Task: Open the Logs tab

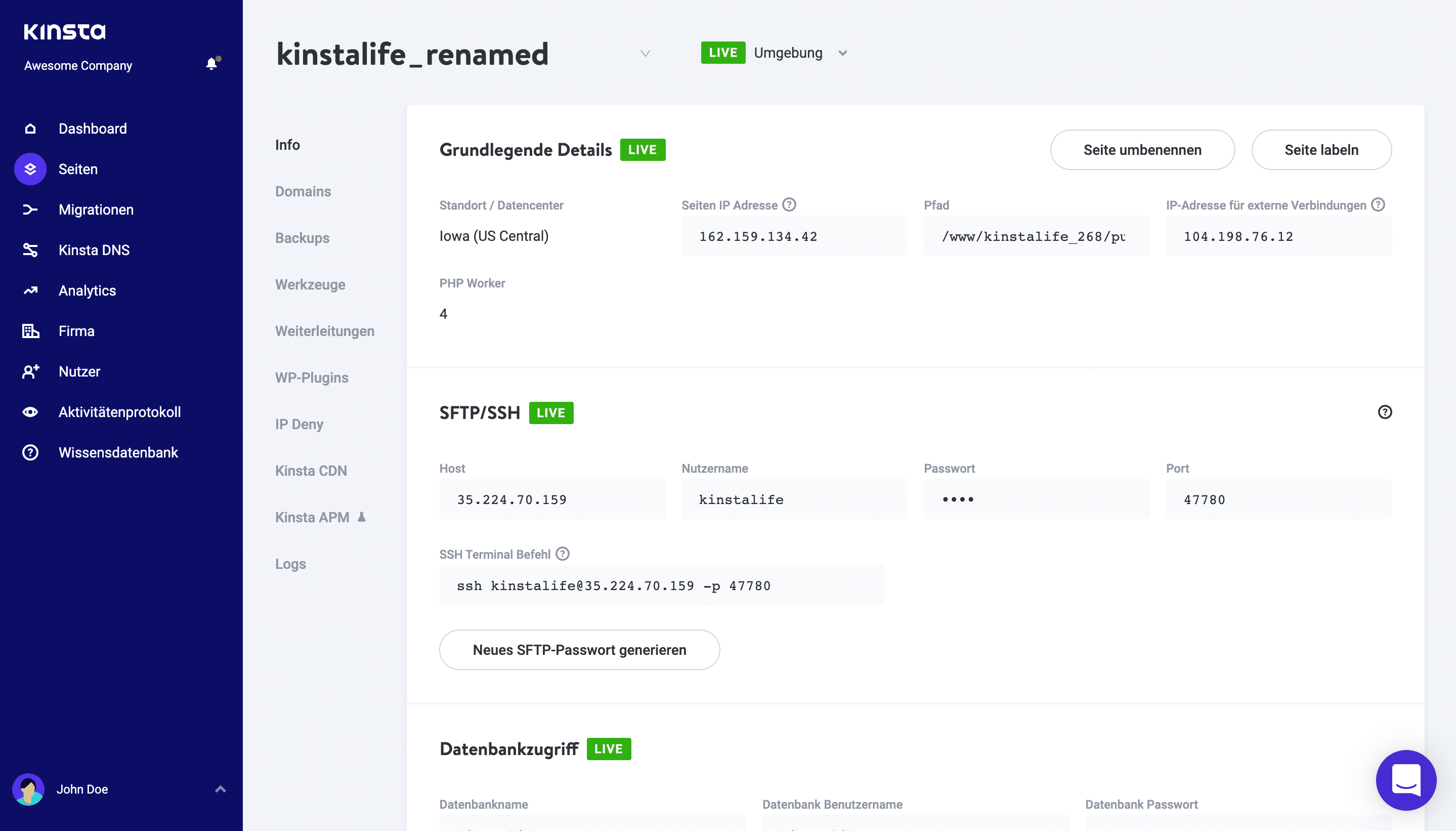Action: tap(290, 564)
